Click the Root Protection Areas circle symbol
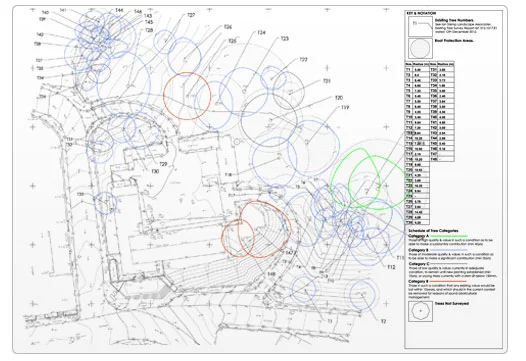Image resolution: width=526 pixels, height=361 pixels. 420,48
